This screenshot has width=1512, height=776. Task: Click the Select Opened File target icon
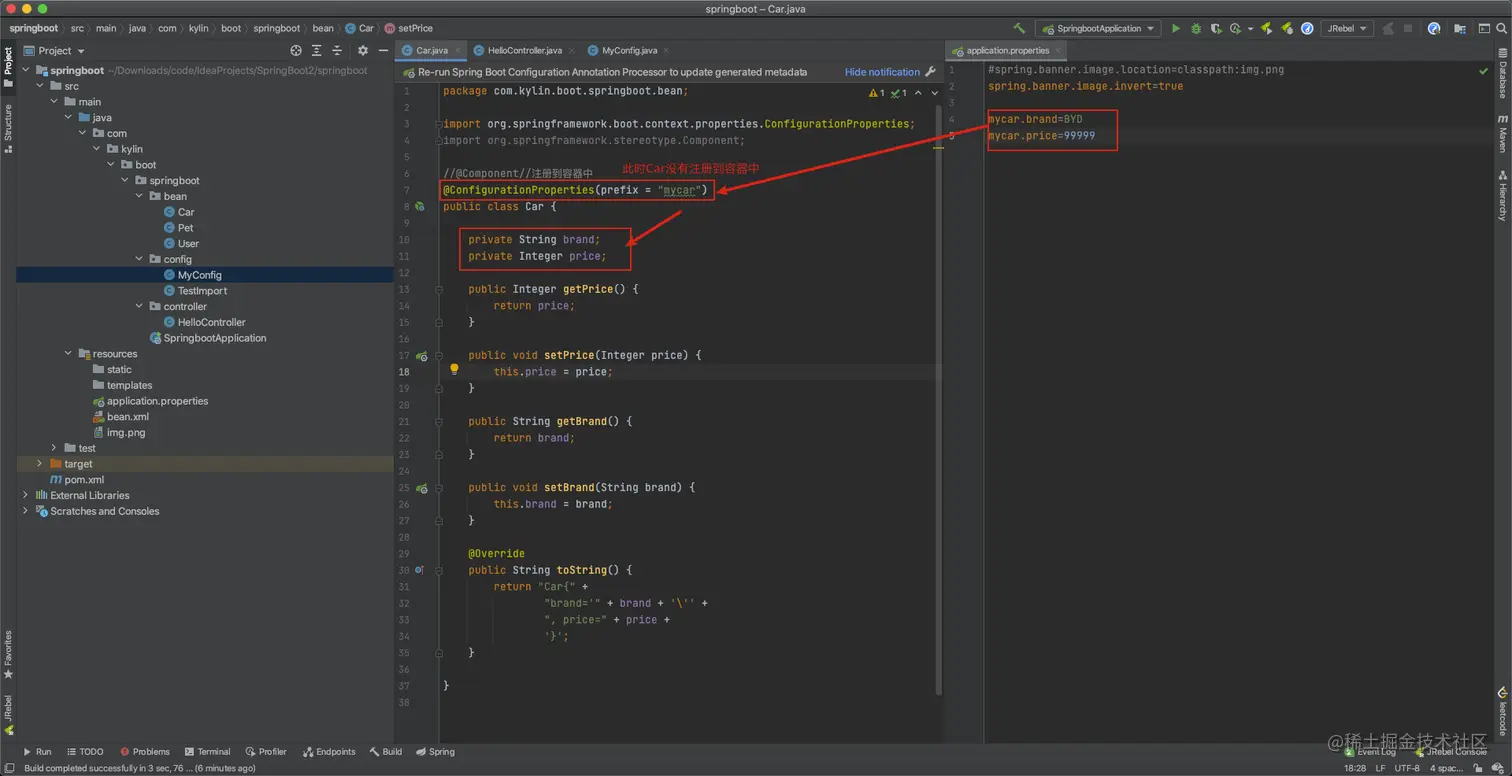coord(296,50)
